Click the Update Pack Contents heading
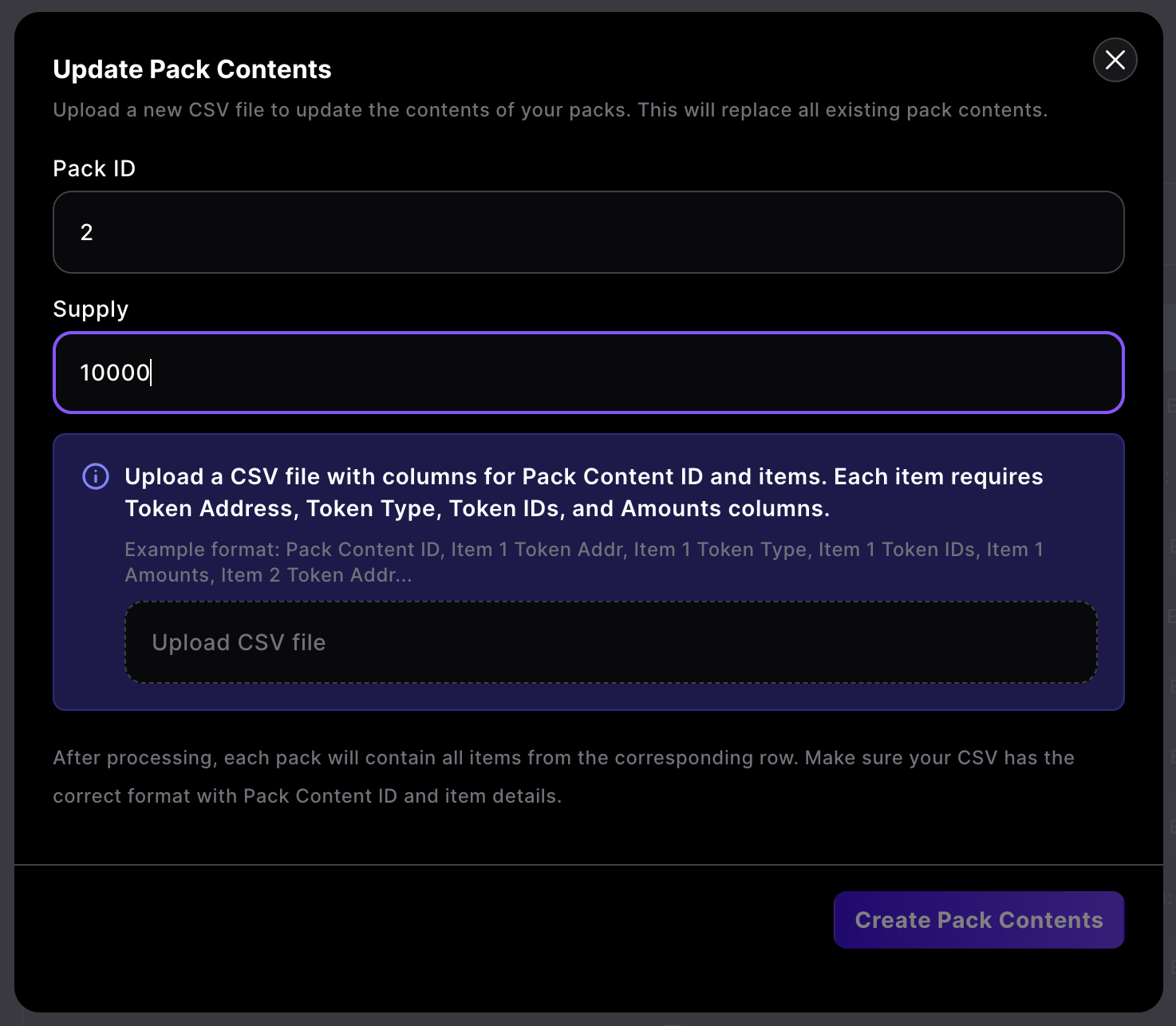Screen dimensions: 1176x1026 (191, 69)
